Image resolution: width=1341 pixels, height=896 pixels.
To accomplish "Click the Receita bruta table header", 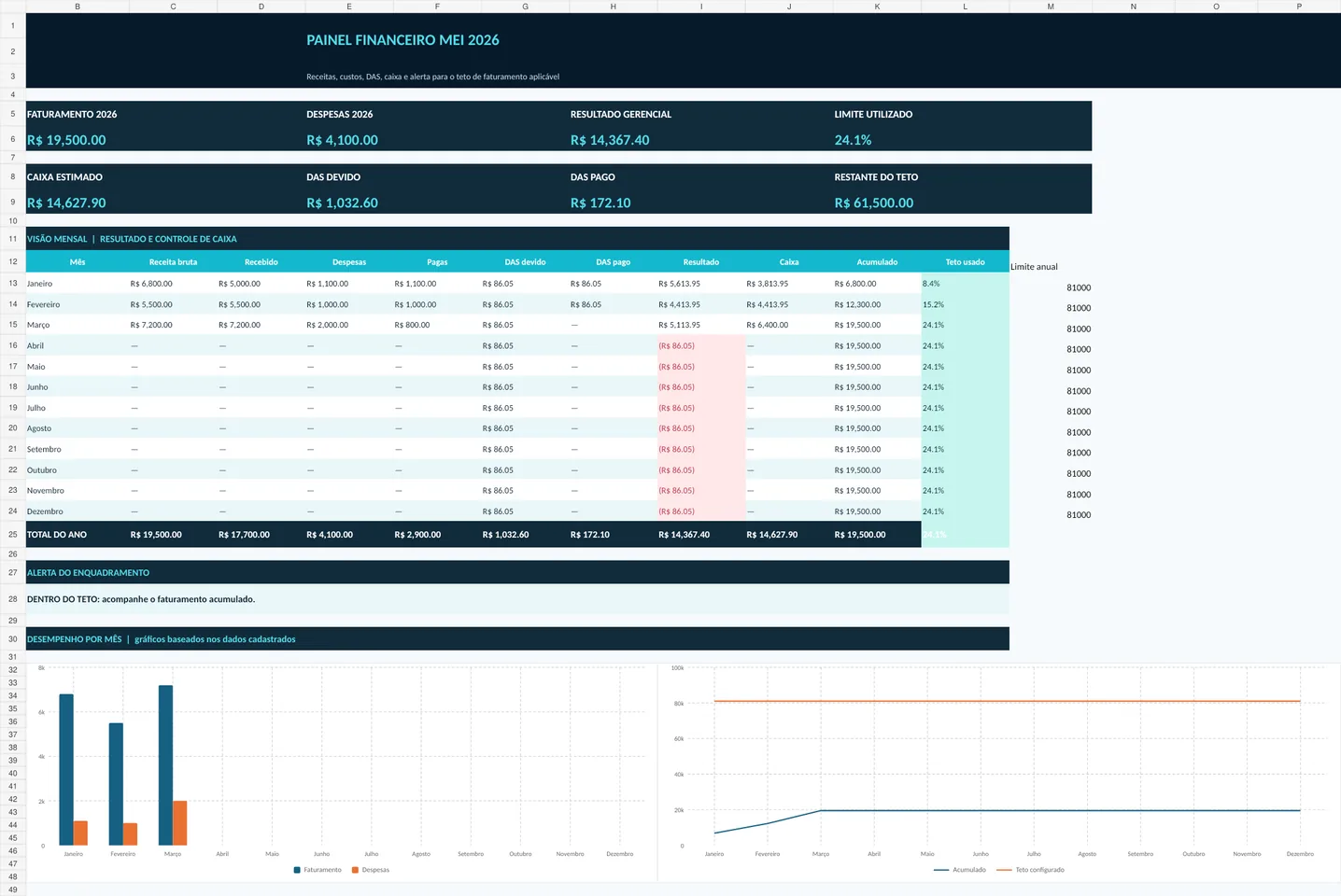I will point(173,262).
